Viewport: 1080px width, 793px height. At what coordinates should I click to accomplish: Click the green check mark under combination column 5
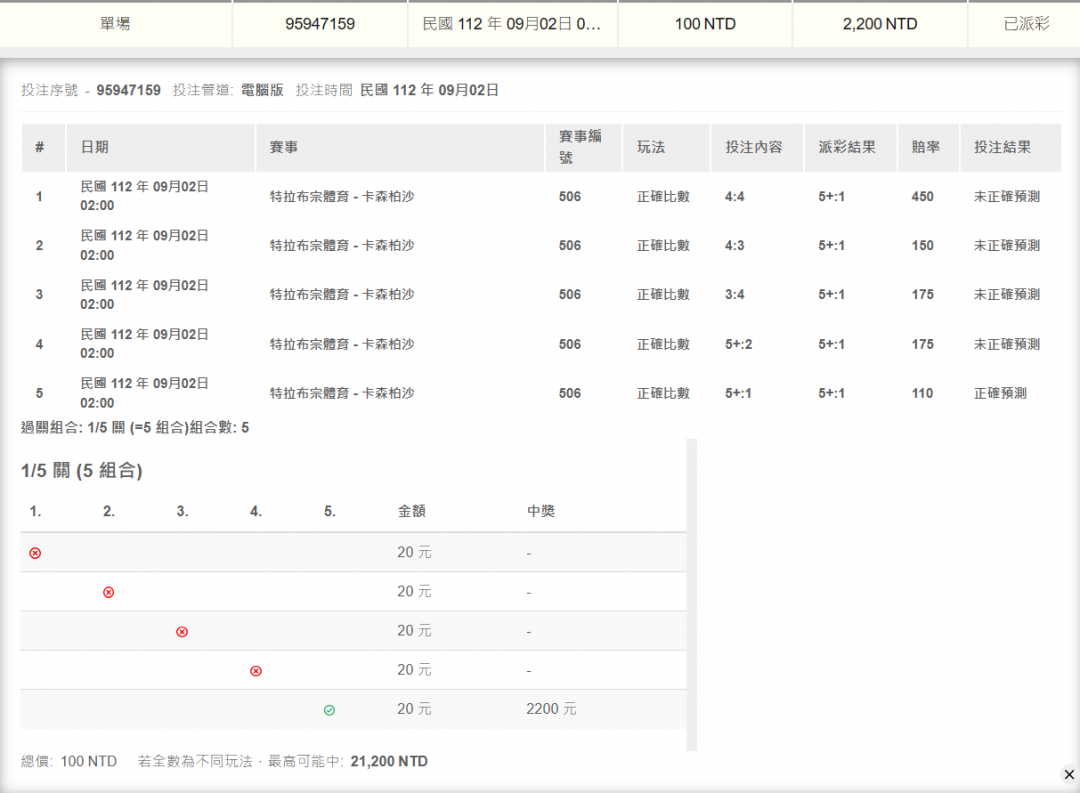coord(329,710)
